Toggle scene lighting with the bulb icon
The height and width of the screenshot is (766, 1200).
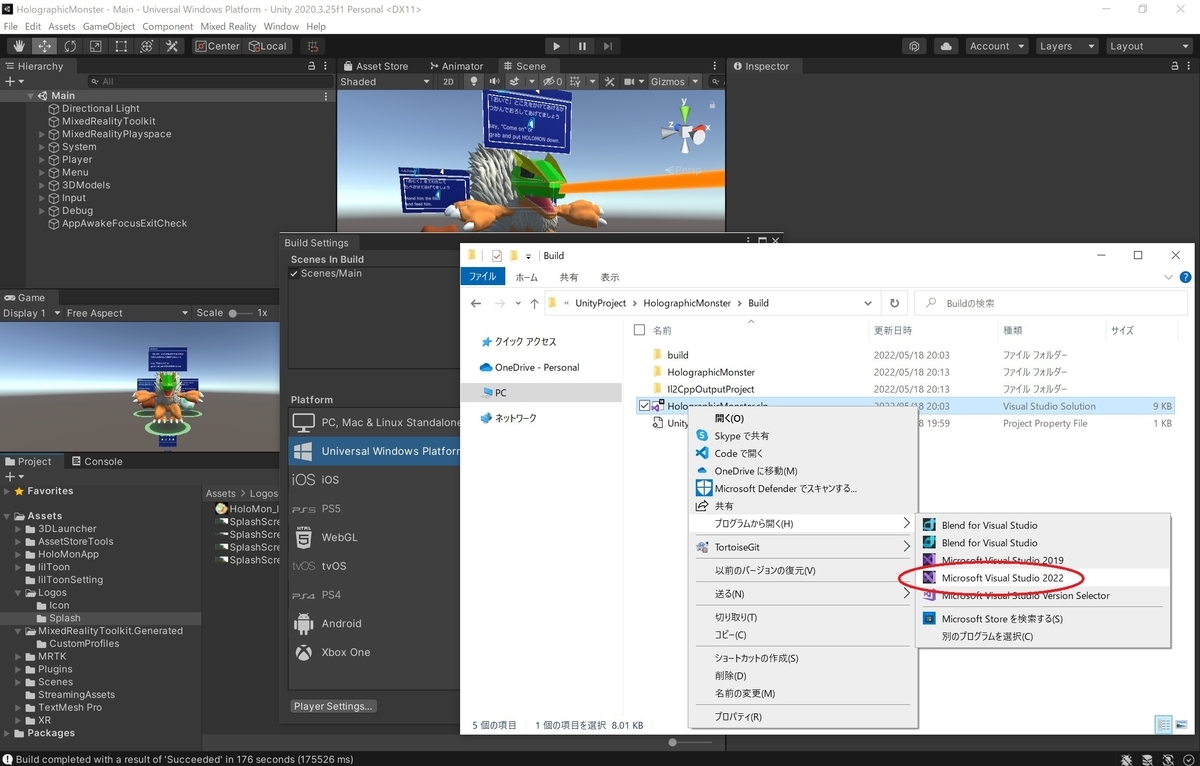click(x=473, y=81)
